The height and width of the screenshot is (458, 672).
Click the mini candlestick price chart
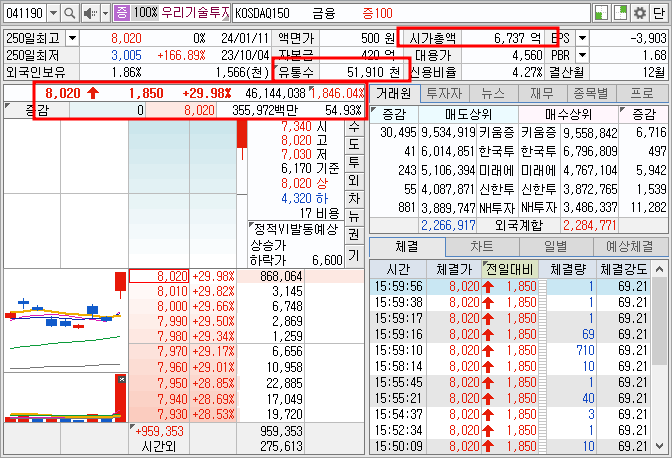pos(66,320)
